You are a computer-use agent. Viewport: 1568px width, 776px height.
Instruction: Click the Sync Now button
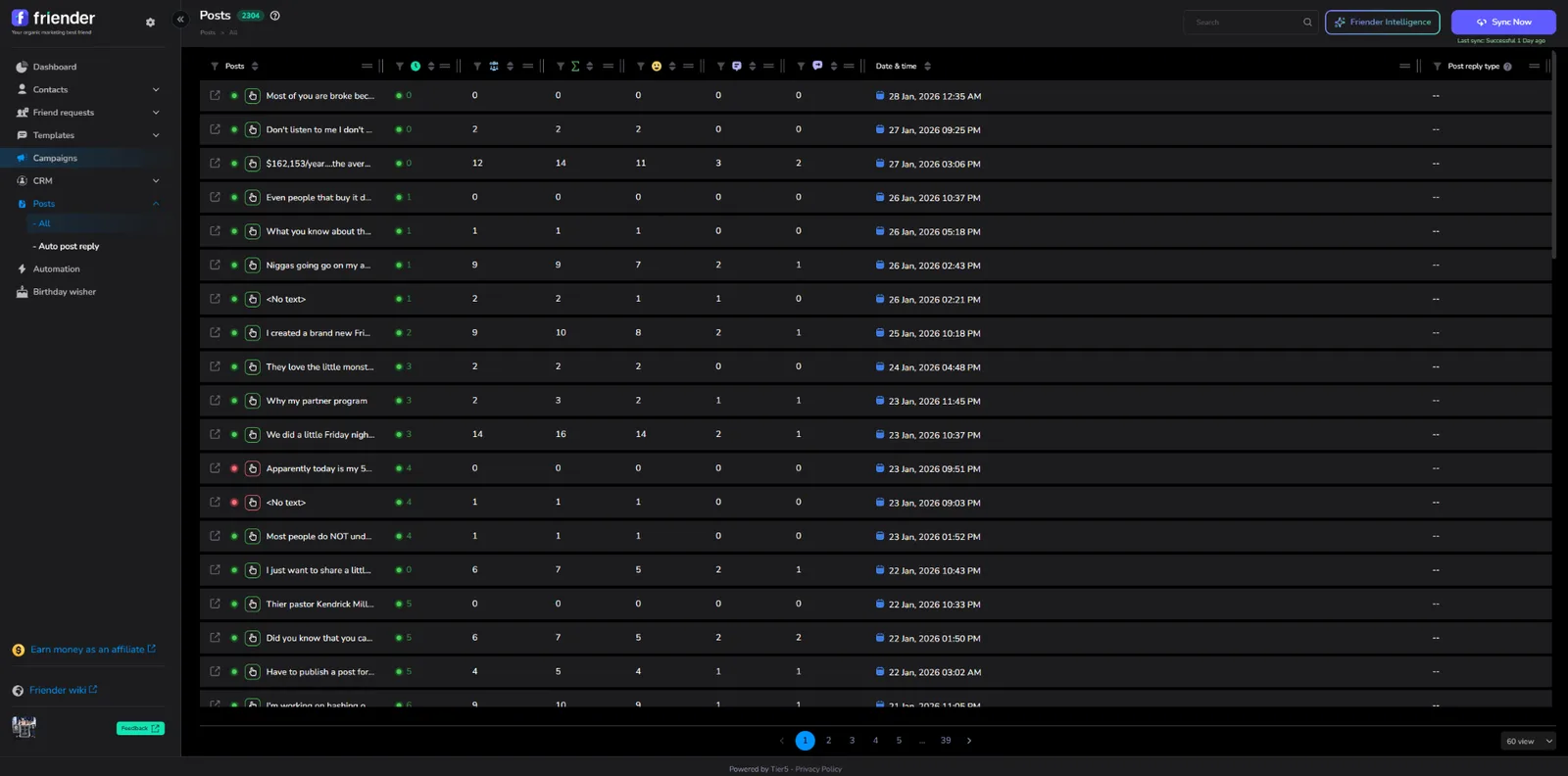click(x=1503, y=23)
